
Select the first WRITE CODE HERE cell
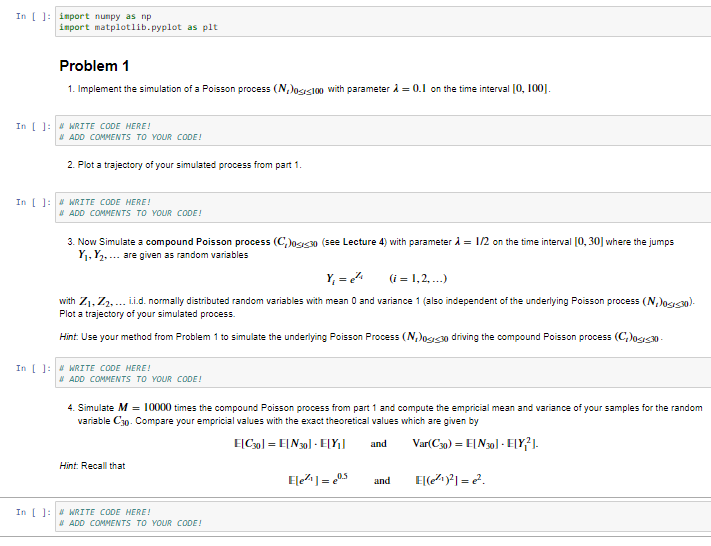[x=383, y=131]
